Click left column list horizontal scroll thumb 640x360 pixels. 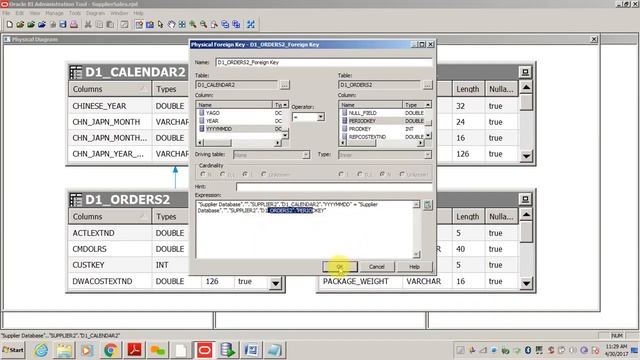pos(217,143)
